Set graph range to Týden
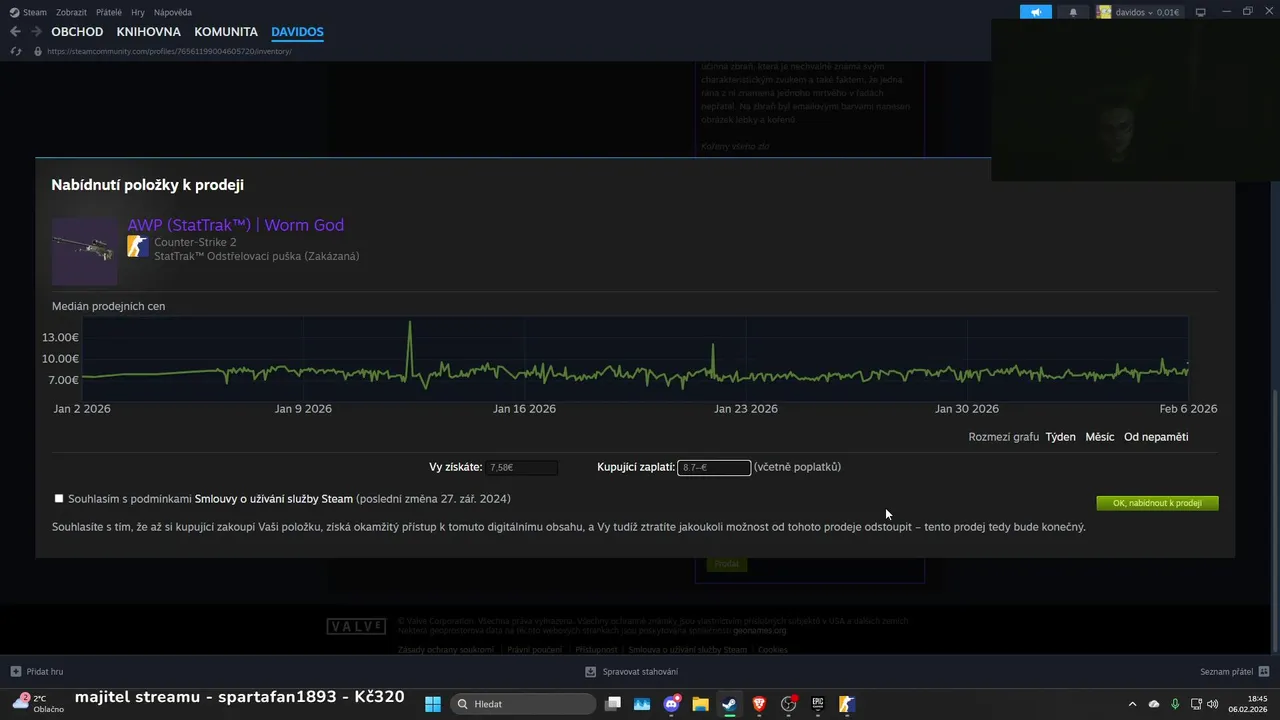The width and height of the screenshot is (1280, 720). point(1061,437)
